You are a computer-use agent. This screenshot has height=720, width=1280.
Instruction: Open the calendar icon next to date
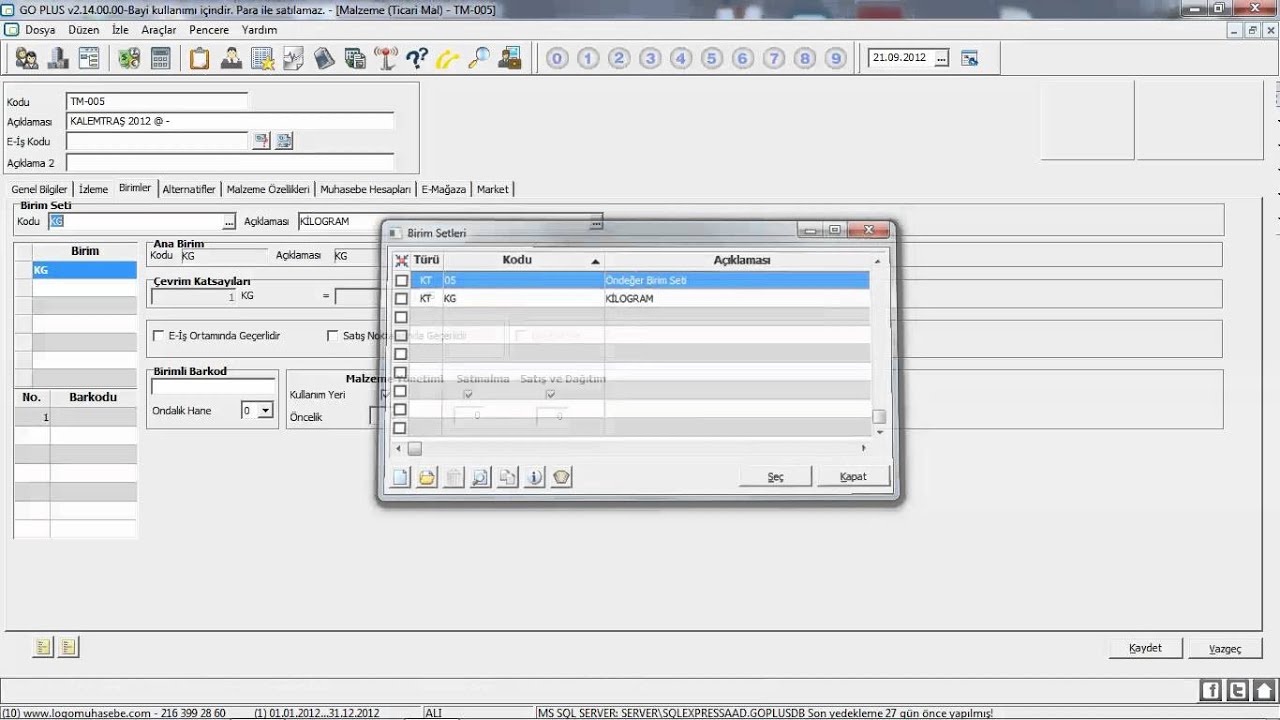pyautogui.click(x=969, y=58)
